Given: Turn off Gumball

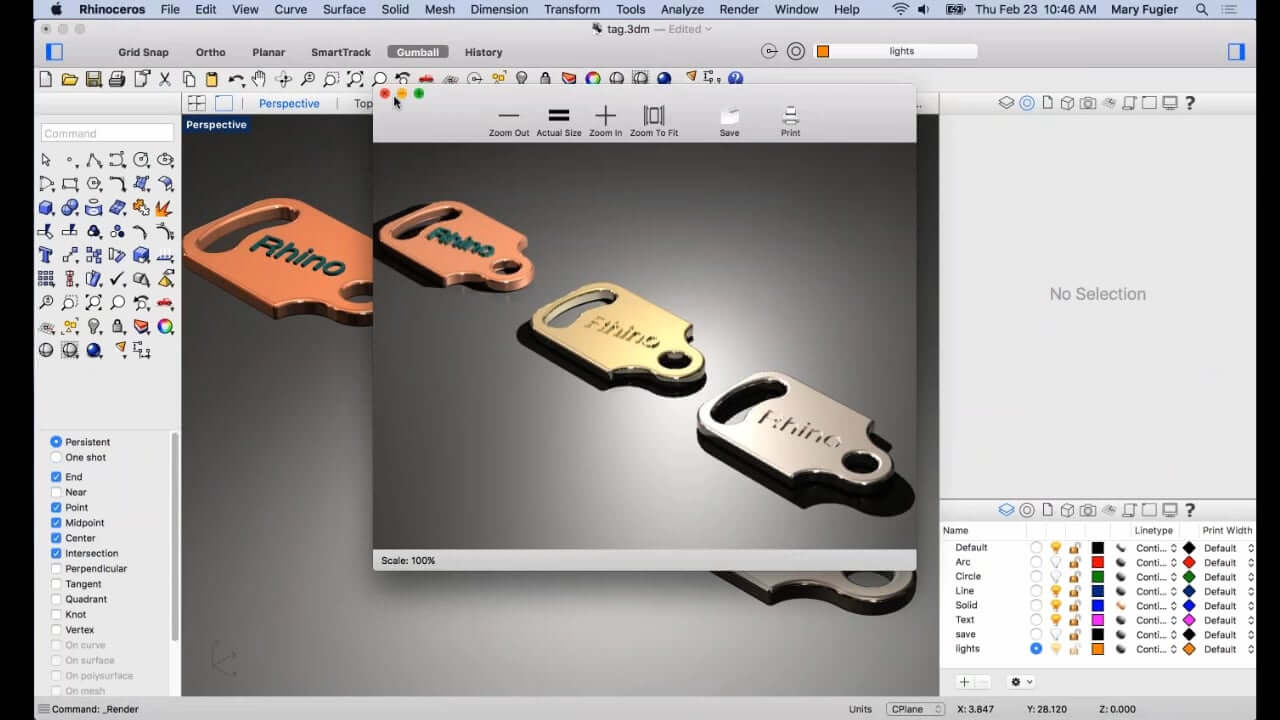Looking at the screenshot, I should pyautogui.click(x=417, y=52).
